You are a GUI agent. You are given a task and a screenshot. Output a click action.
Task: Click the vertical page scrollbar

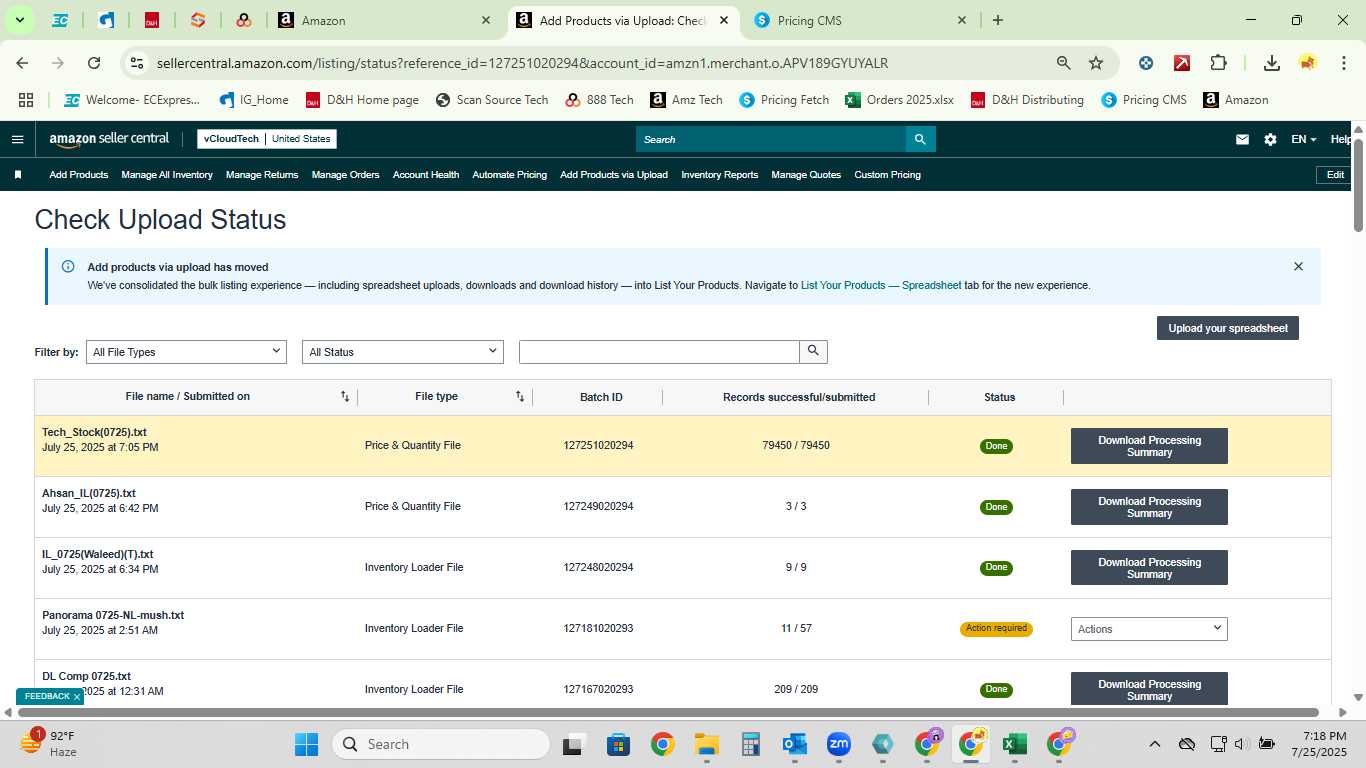click(1358, 185)
